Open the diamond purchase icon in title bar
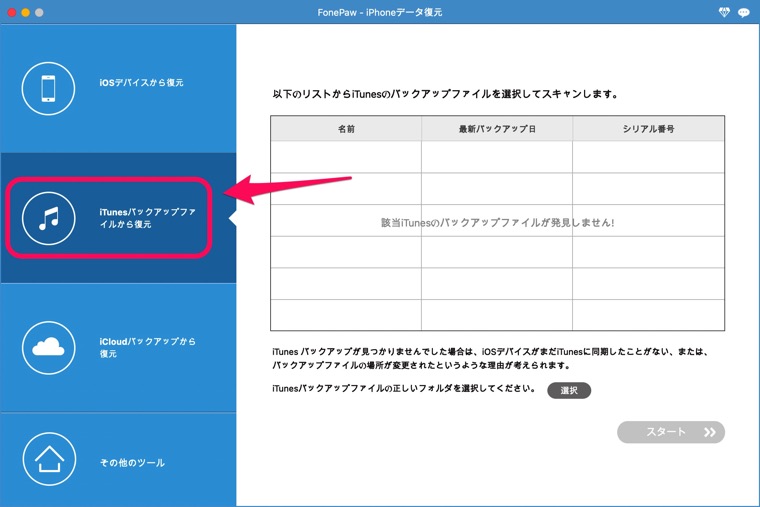The width and height of the screenshot is (760, 507). click(724, 13)
